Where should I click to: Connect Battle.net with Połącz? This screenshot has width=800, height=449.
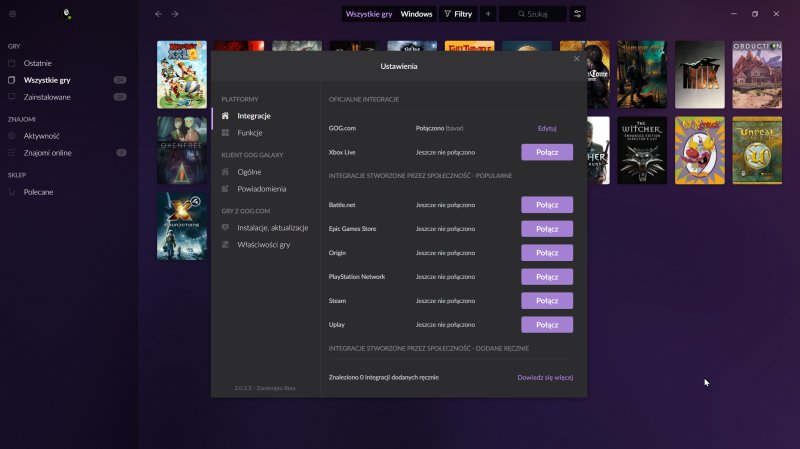547,205
